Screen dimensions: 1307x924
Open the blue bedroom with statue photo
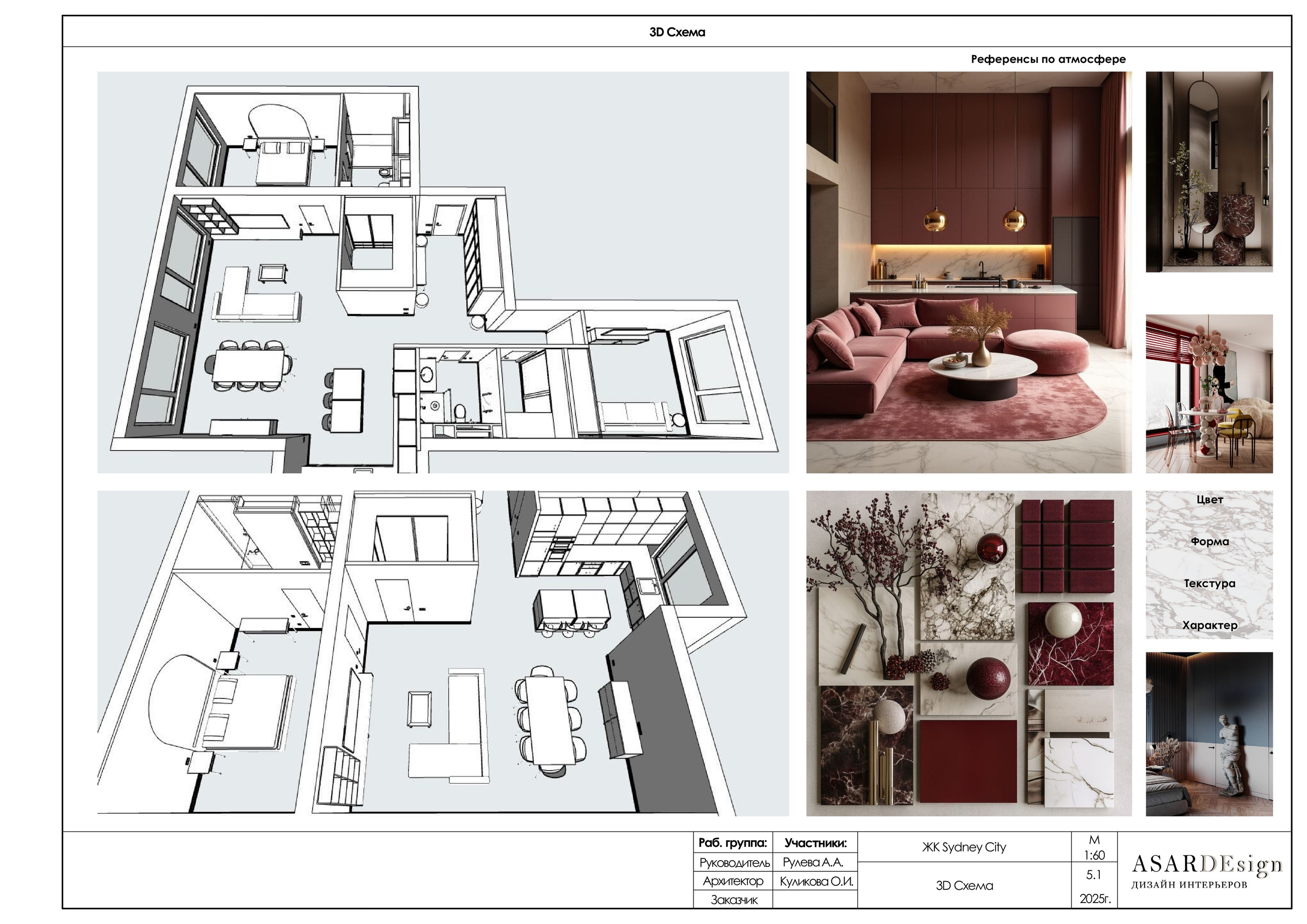point(1208,734)
